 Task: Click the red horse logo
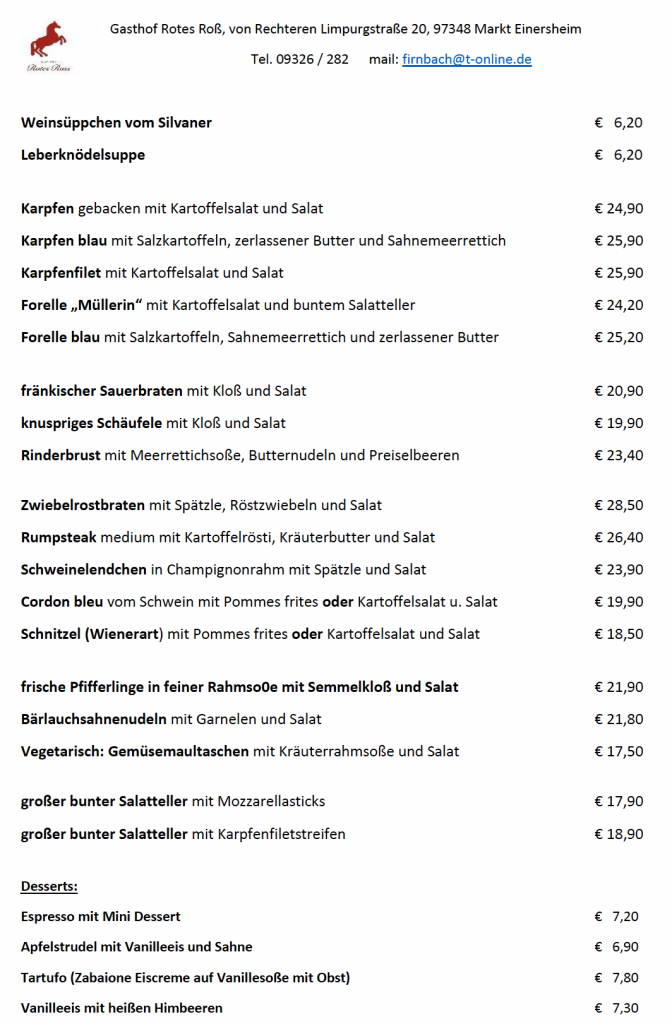click(49, 46)
